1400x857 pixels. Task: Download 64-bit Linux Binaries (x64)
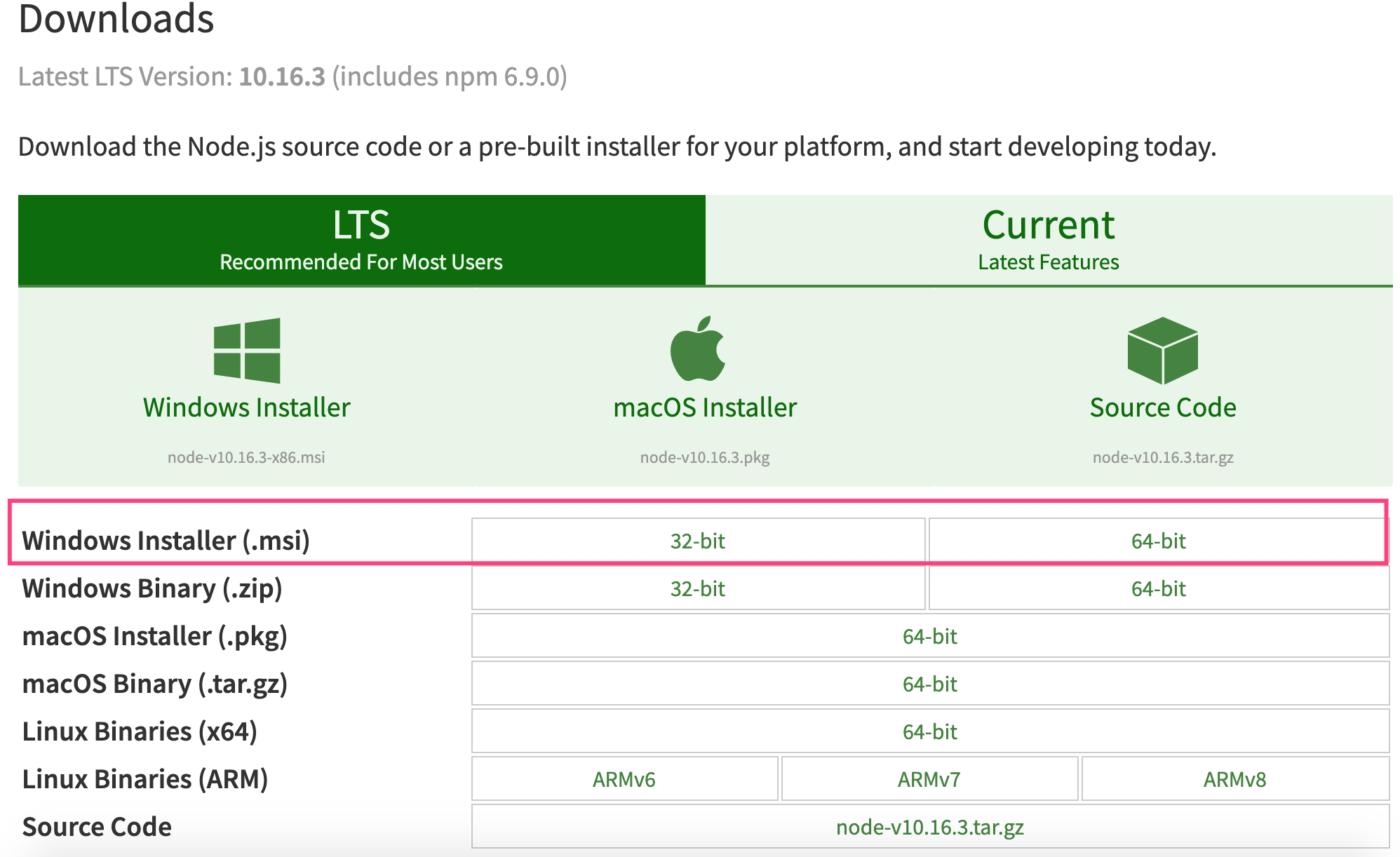[x=929, y=731]
